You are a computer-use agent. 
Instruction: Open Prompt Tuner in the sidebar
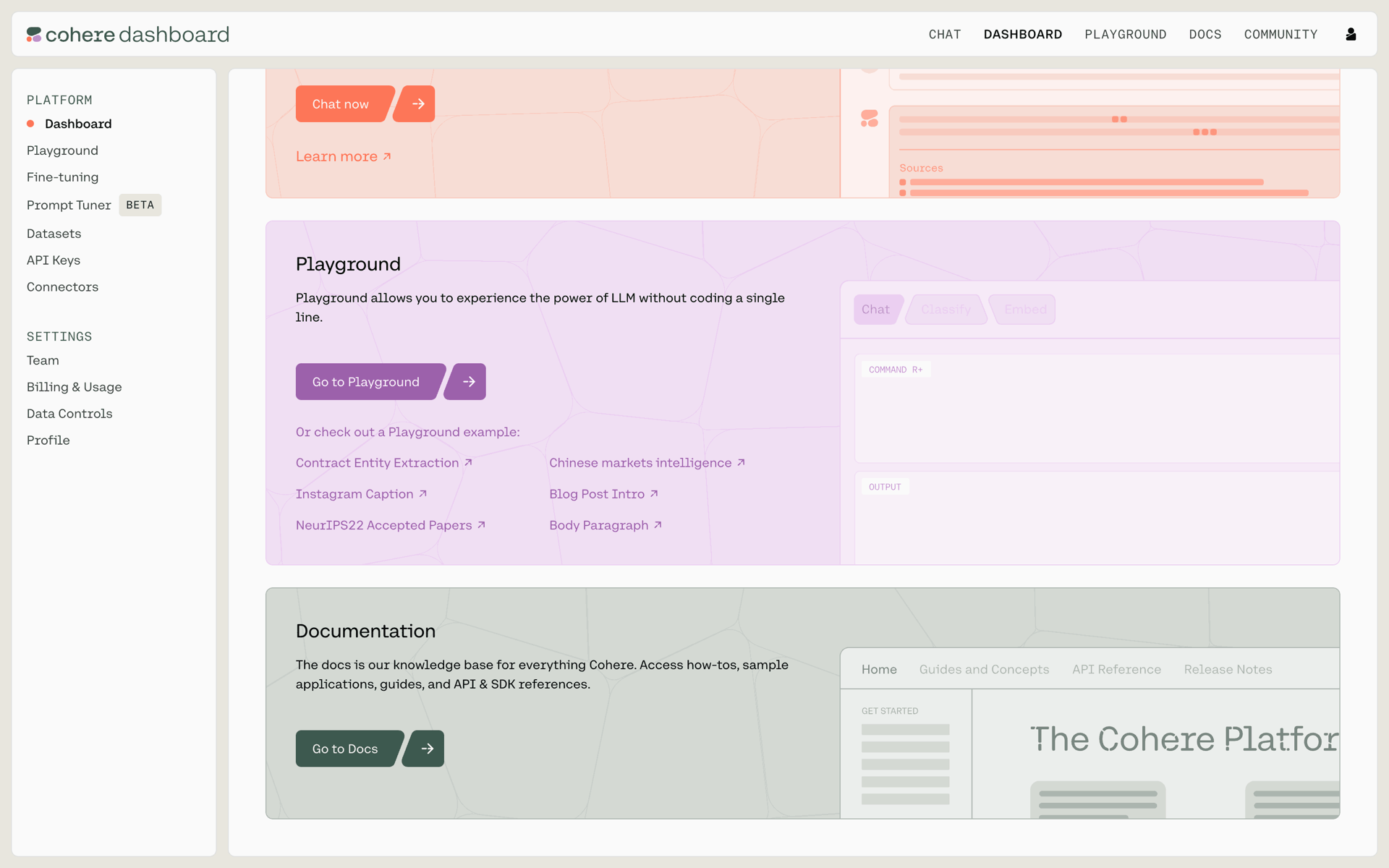69,205
